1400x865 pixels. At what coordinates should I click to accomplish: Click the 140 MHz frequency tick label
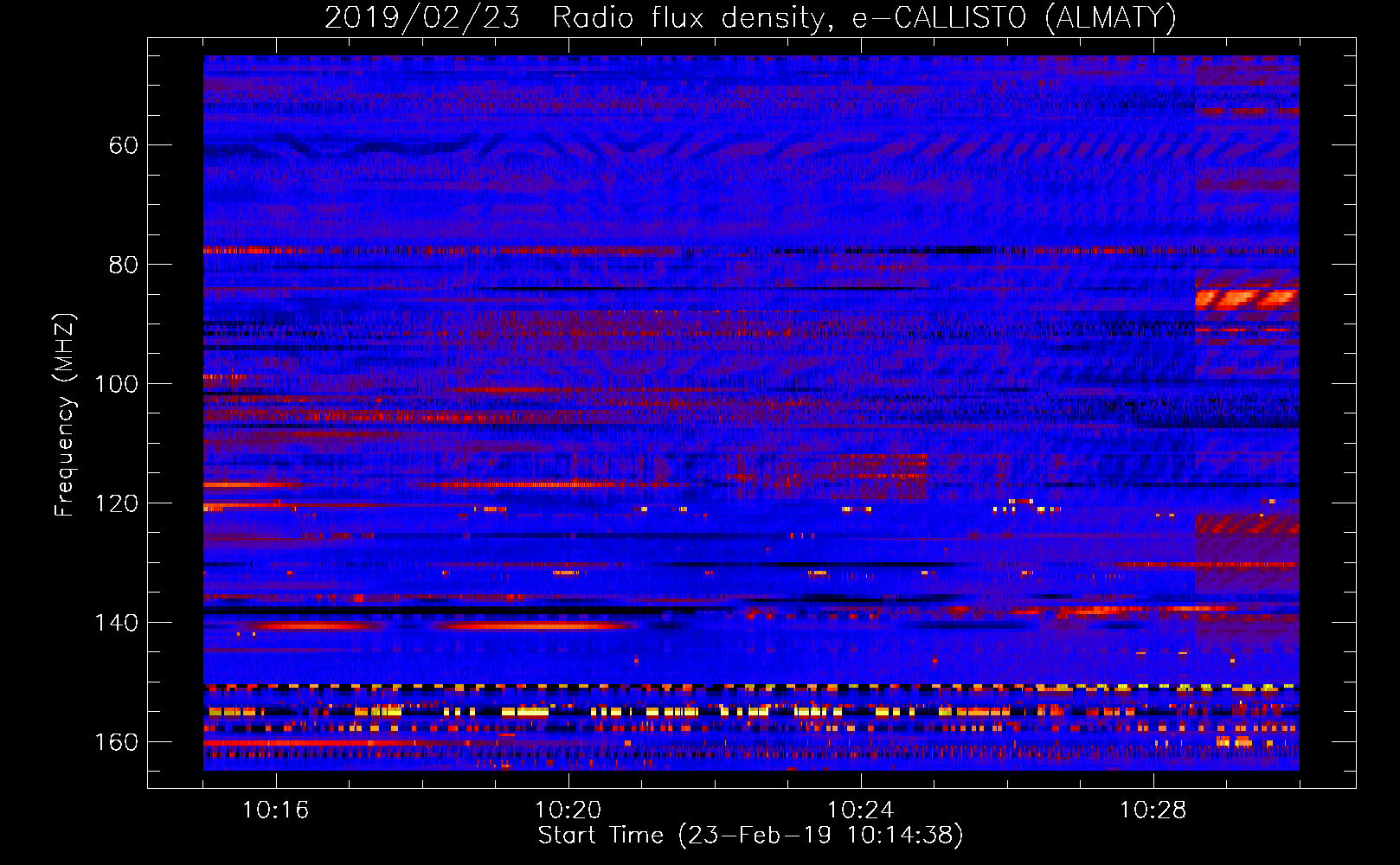click(116, 623)
